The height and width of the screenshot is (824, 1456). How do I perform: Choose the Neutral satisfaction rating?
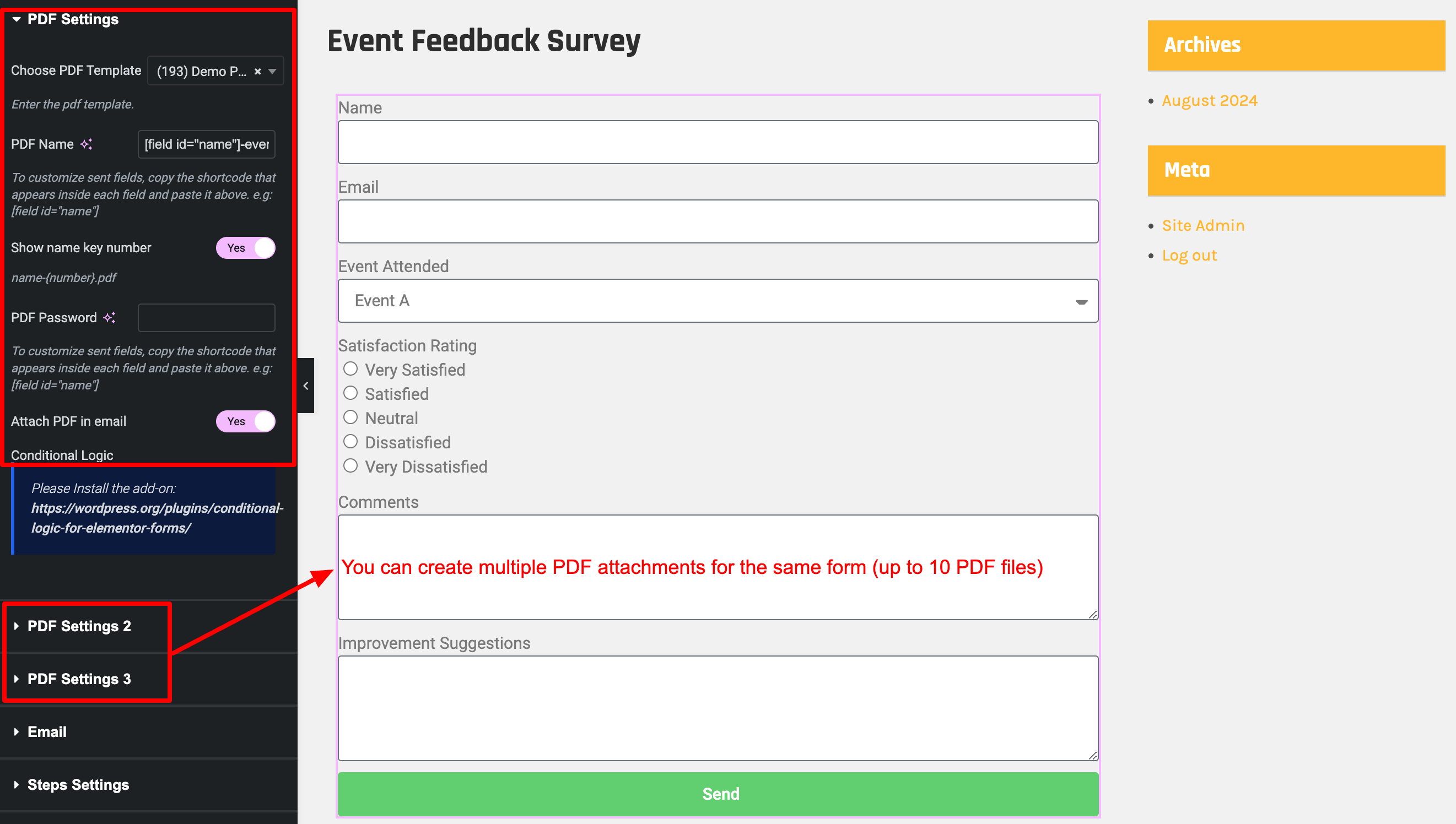click(350, 418)
